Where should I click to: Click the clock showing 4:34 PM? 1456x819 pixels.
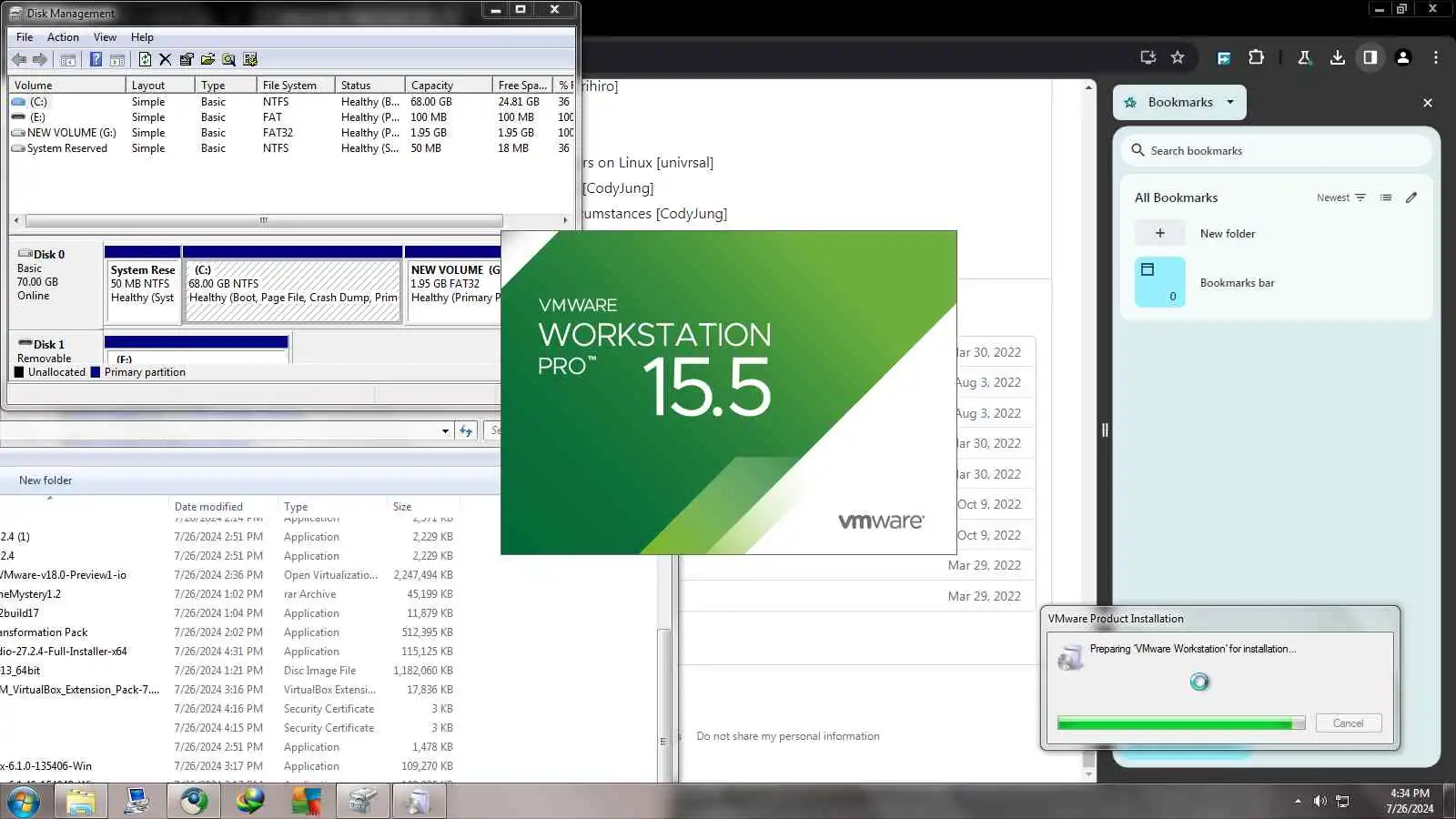coord(1410,794)
